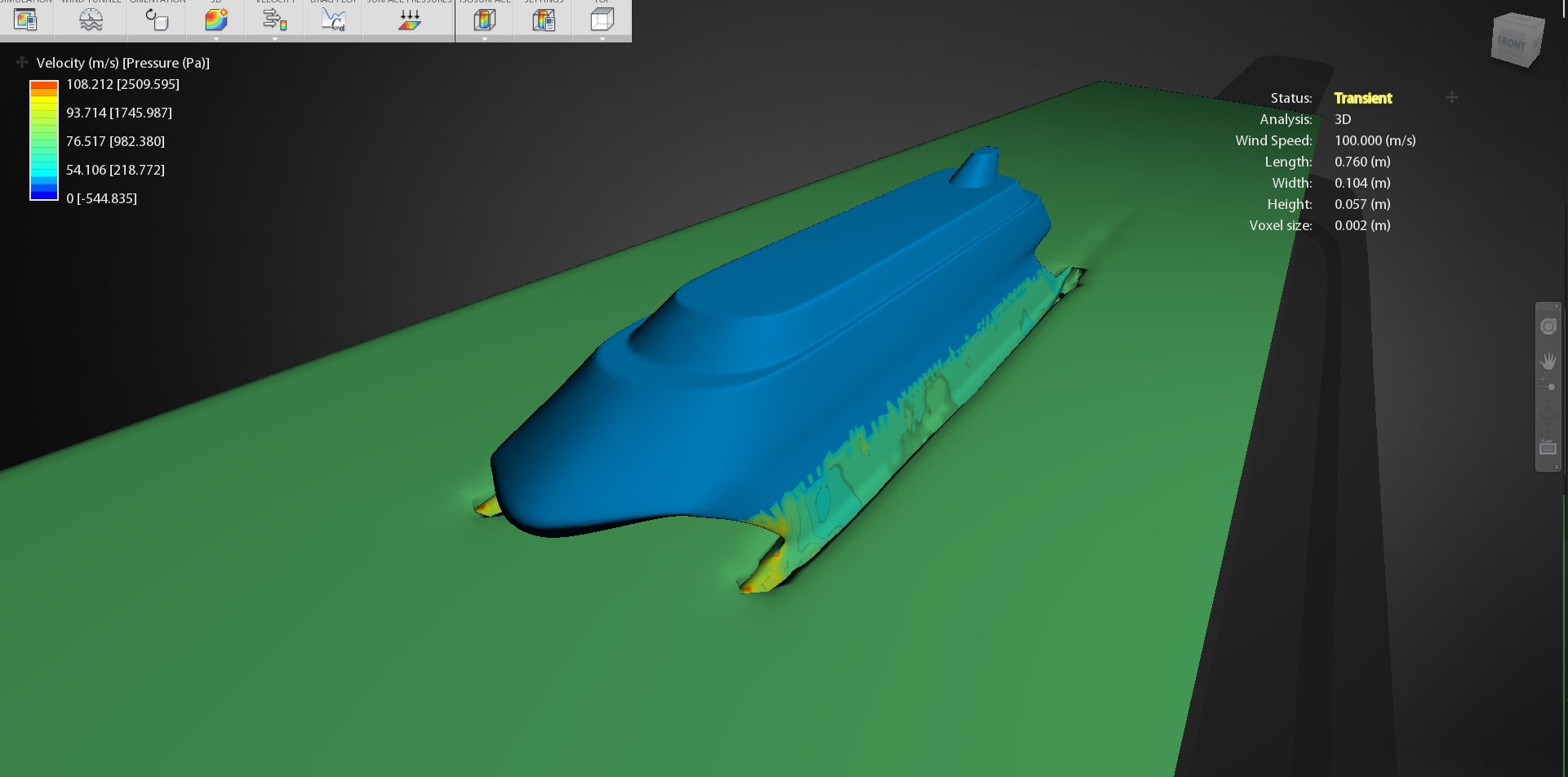Click the Isosurface cube icon

[x=485, y=20]
